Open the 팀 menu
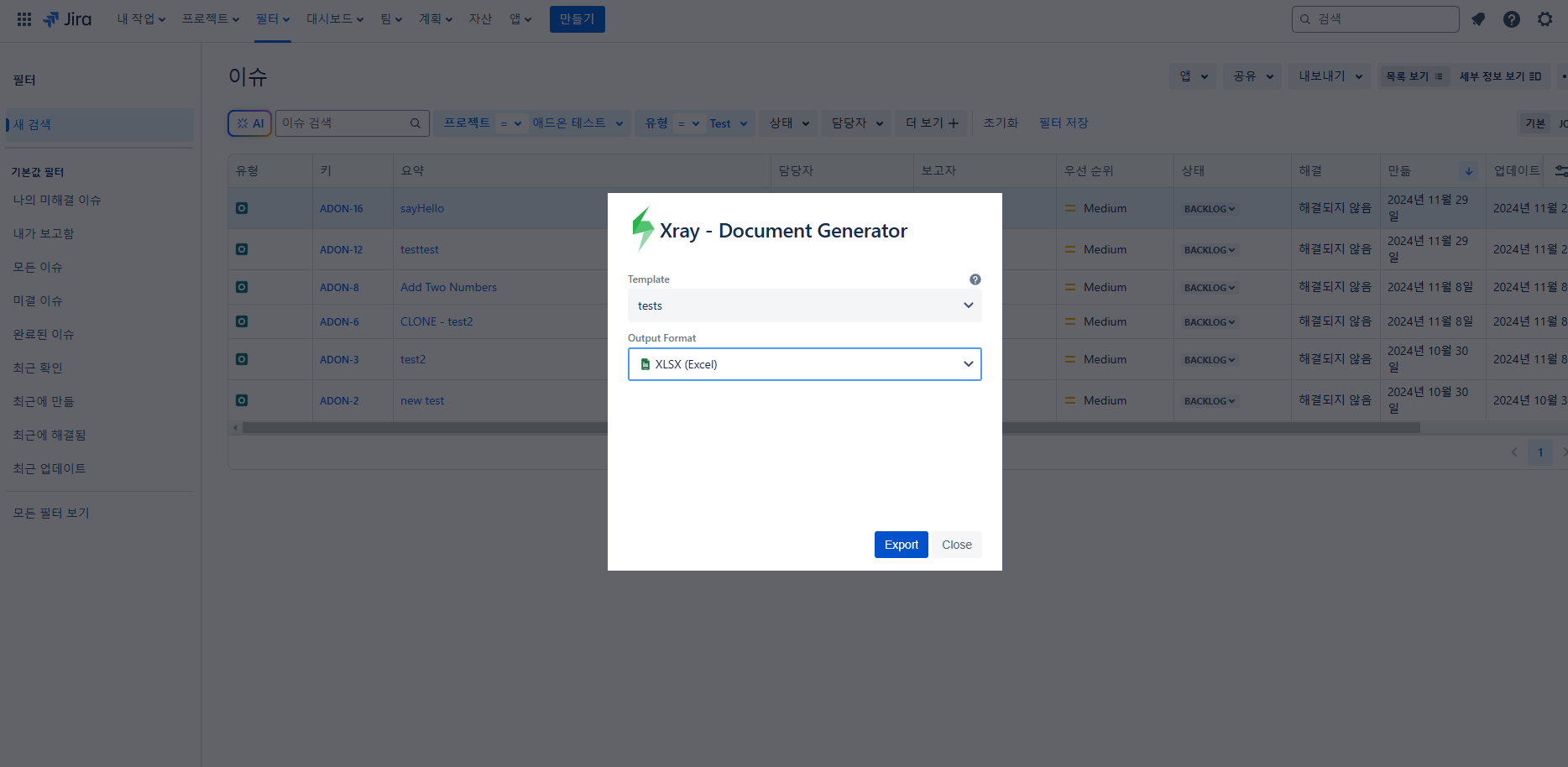The width and height of the screenshot is (1568, 767). point(391,18)
